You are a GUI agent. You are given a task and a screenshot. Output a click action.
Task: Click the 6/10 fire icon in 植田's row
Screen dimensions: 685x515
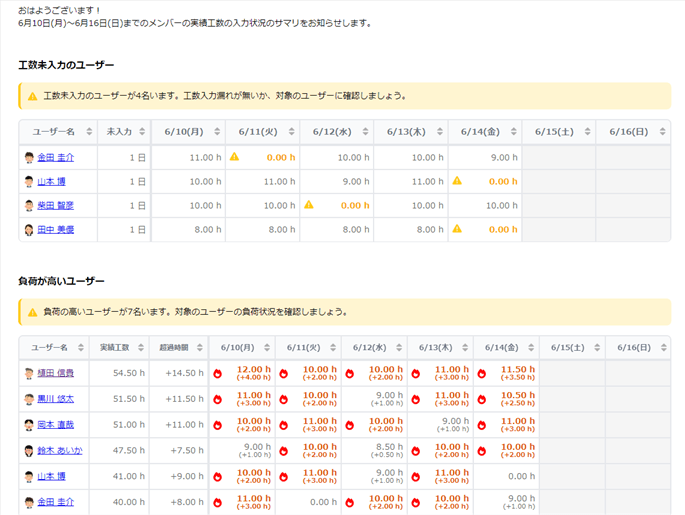216,373
